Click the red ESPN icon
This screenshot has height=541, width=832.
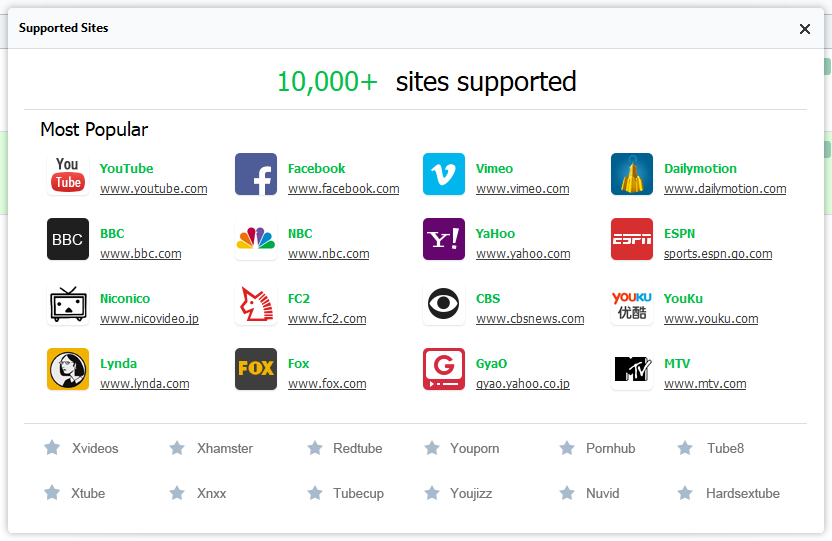631,239
